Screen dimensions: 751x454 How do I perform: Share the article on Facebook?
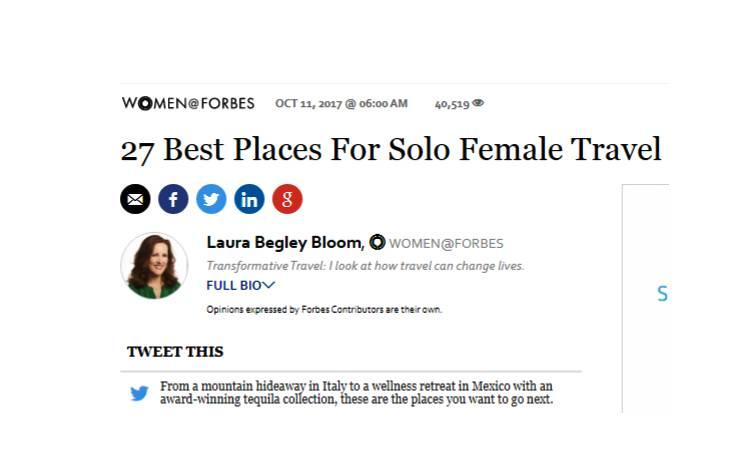[173, 199]
